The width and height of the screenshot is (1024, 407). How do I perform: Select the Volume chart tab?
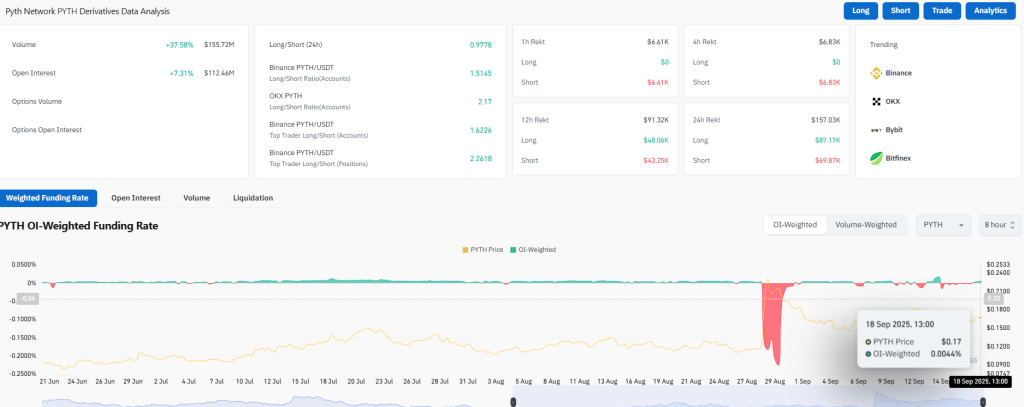tap(196, 198)
